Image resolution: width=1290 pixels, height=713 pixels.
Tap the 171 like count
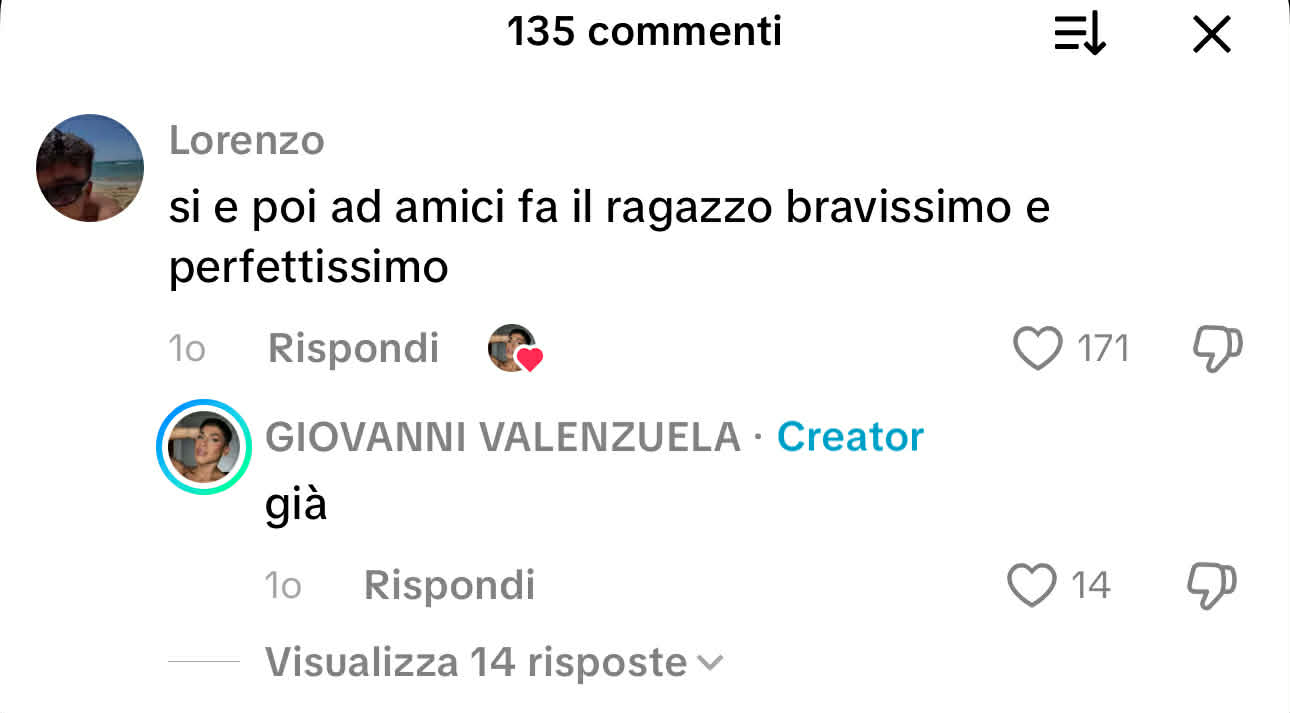[x=1103, y=349]
